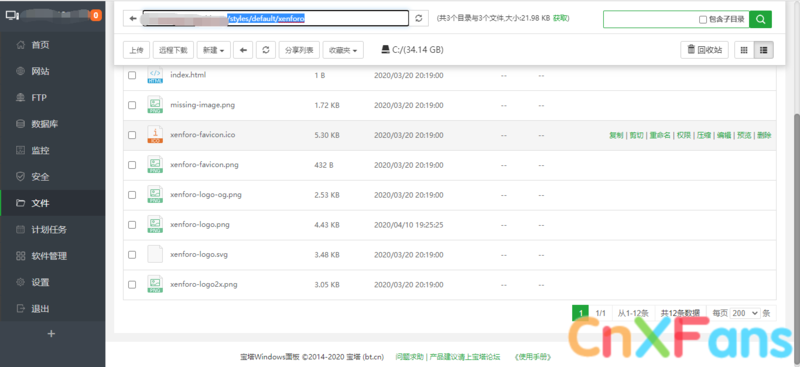Screen dimensions: 800x367
Task: Click the plus icon at sidebar bottom
Action: click(51, 334)
